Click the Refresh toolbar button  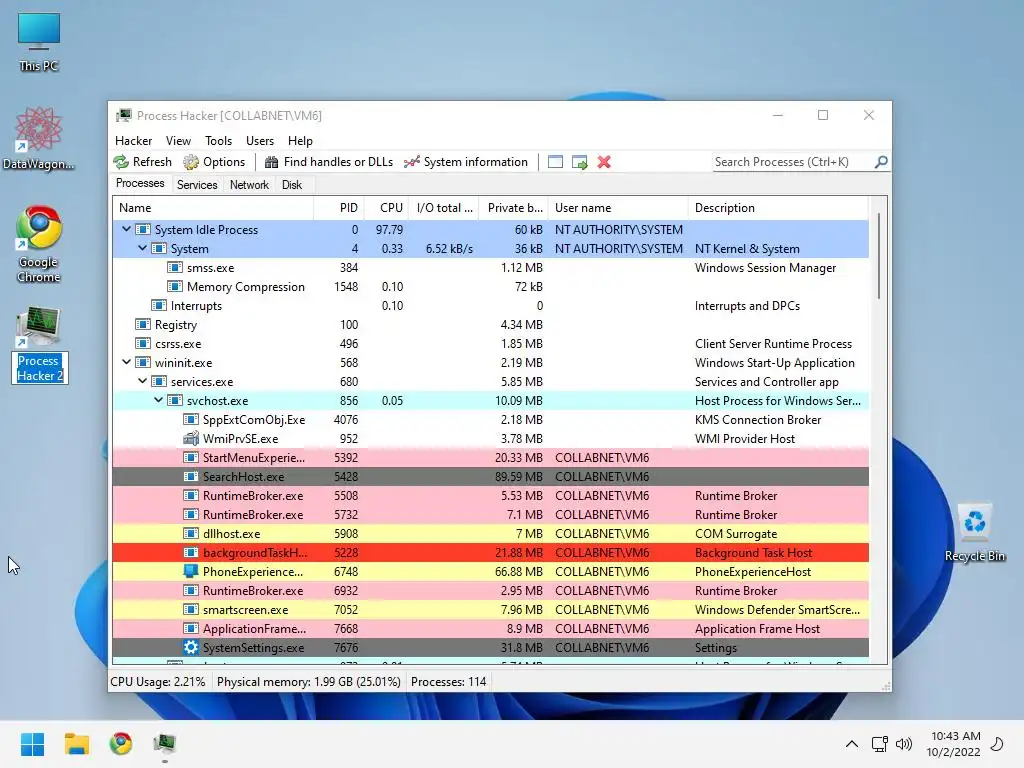coord(142,162)
